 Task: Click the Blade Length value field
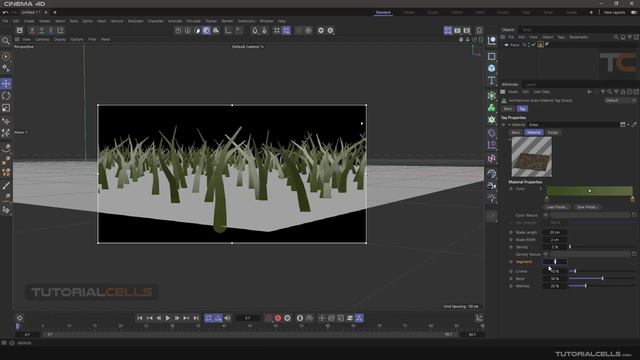point(555,232)
